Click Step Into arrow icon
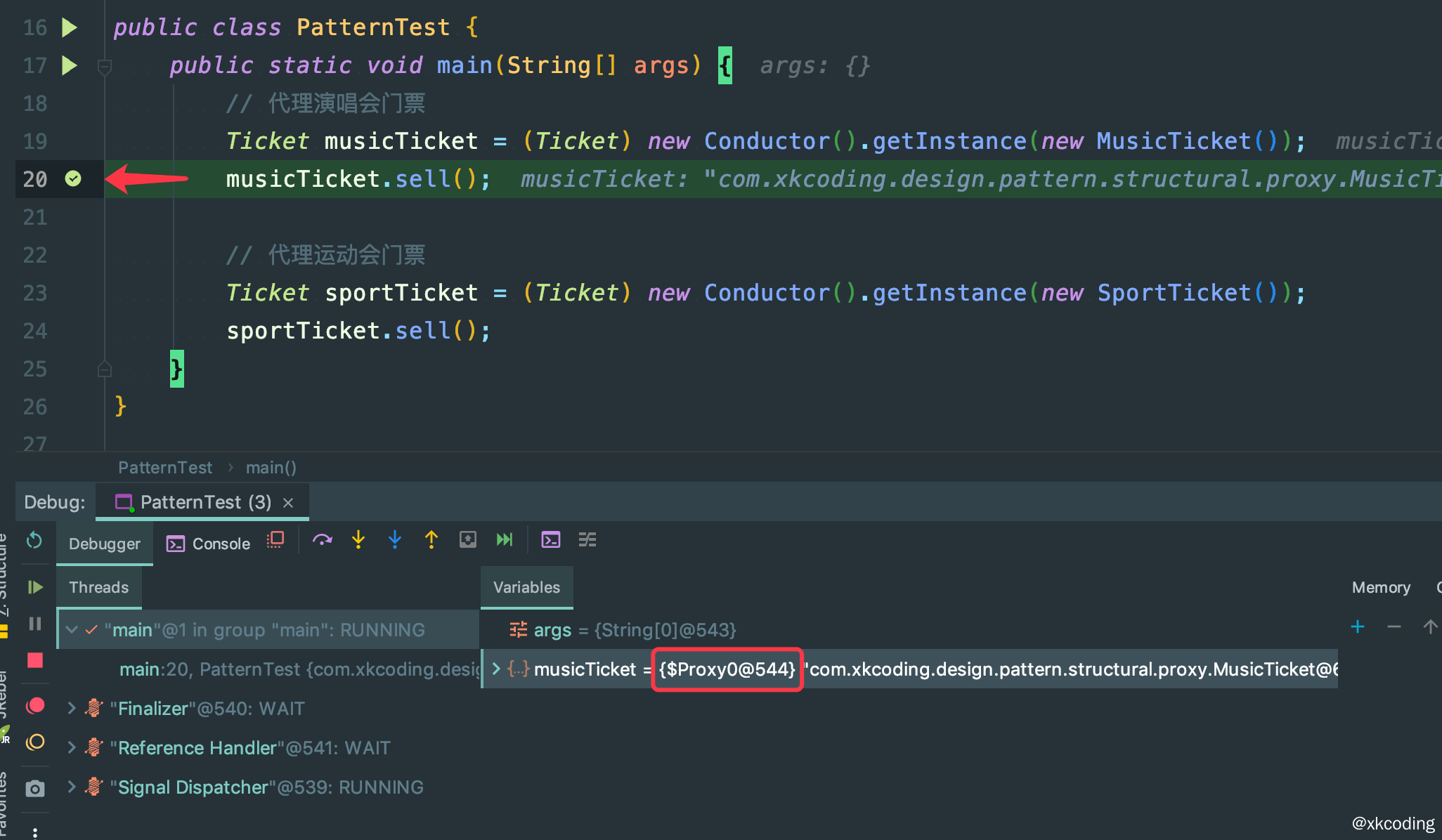 coord(358,540)
